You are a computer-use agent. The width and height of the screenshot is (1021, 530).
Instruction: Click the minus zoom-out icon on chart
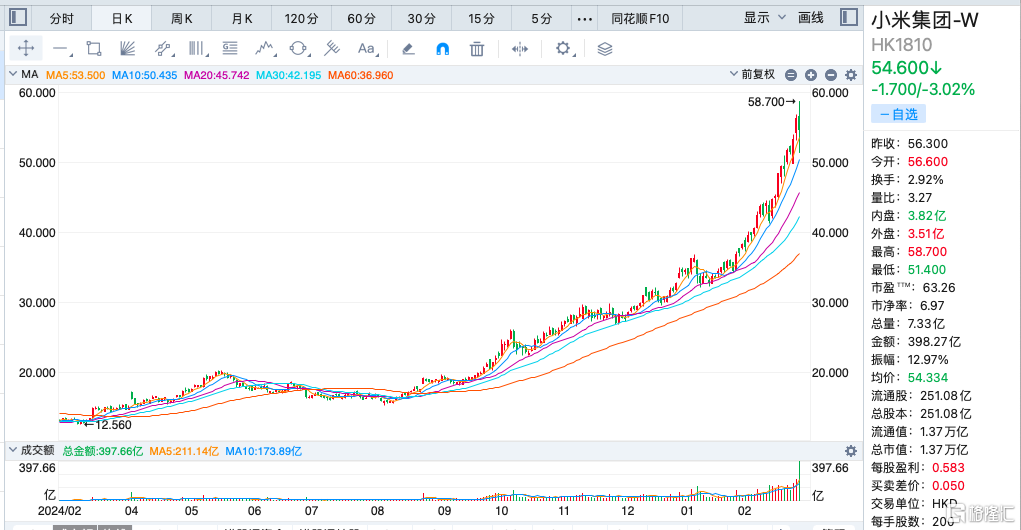(830, 76)
